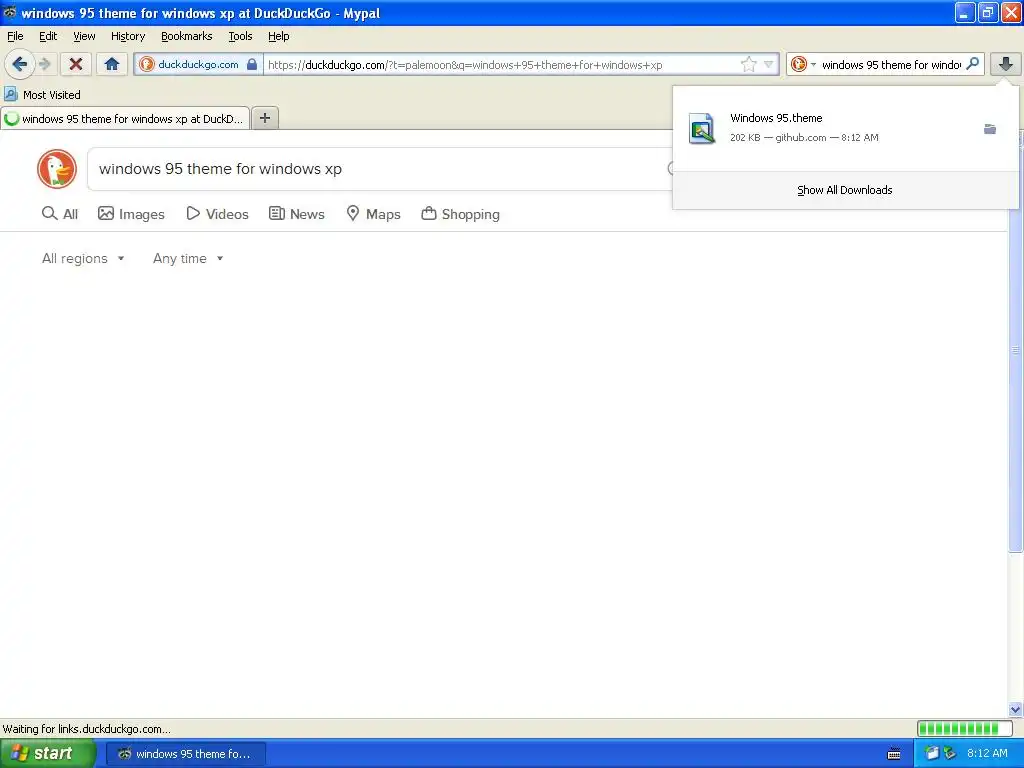1024x768 pixels.
Task: Open the Most Visited bookmarks folder
Action: [42, 95]
